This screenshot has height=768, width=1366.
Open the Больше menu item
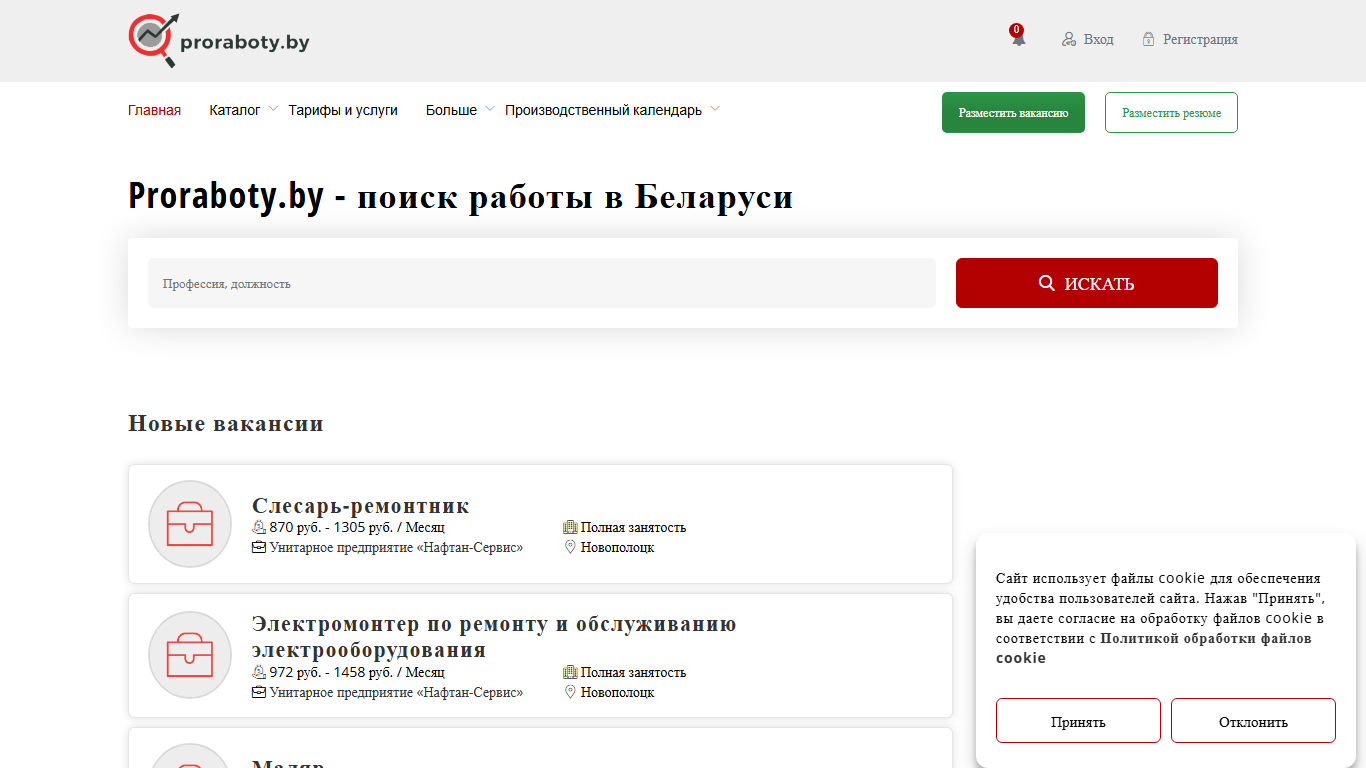451,110
